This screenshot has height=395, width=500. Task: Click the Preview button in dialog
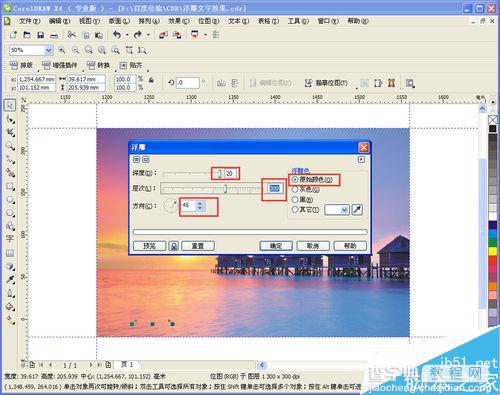pyautogui.click(x=149, y=246)
